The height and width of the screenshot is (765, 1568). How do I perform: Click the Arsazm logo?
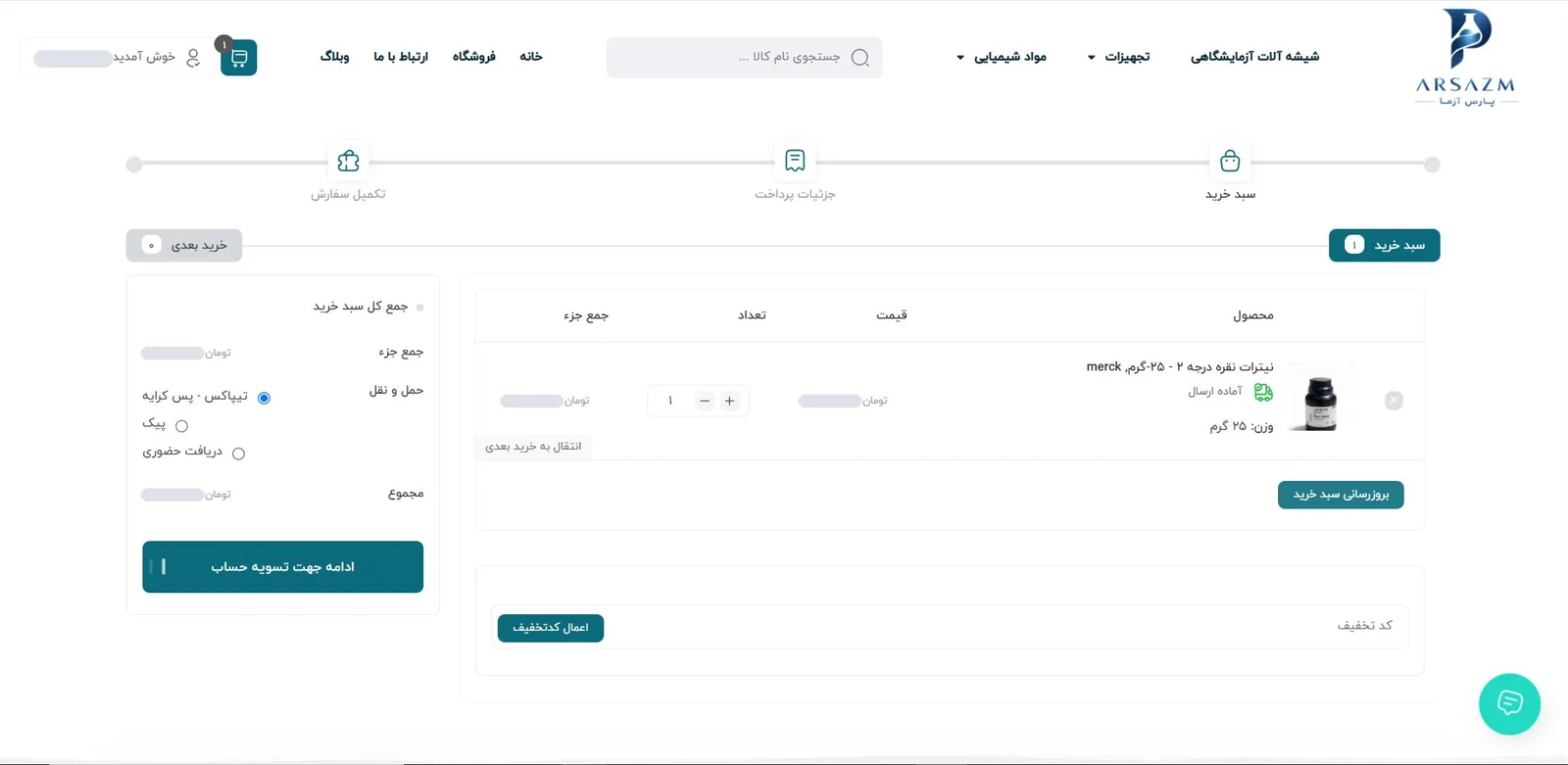tap(1466, 58)
